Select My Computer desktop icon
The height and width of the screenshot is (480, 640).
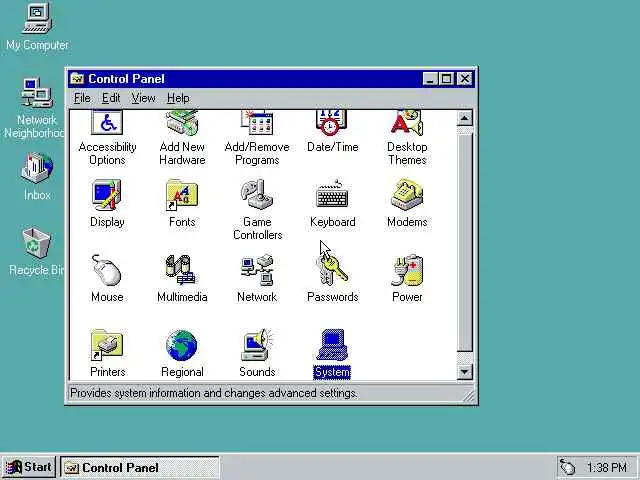[37, 18]
